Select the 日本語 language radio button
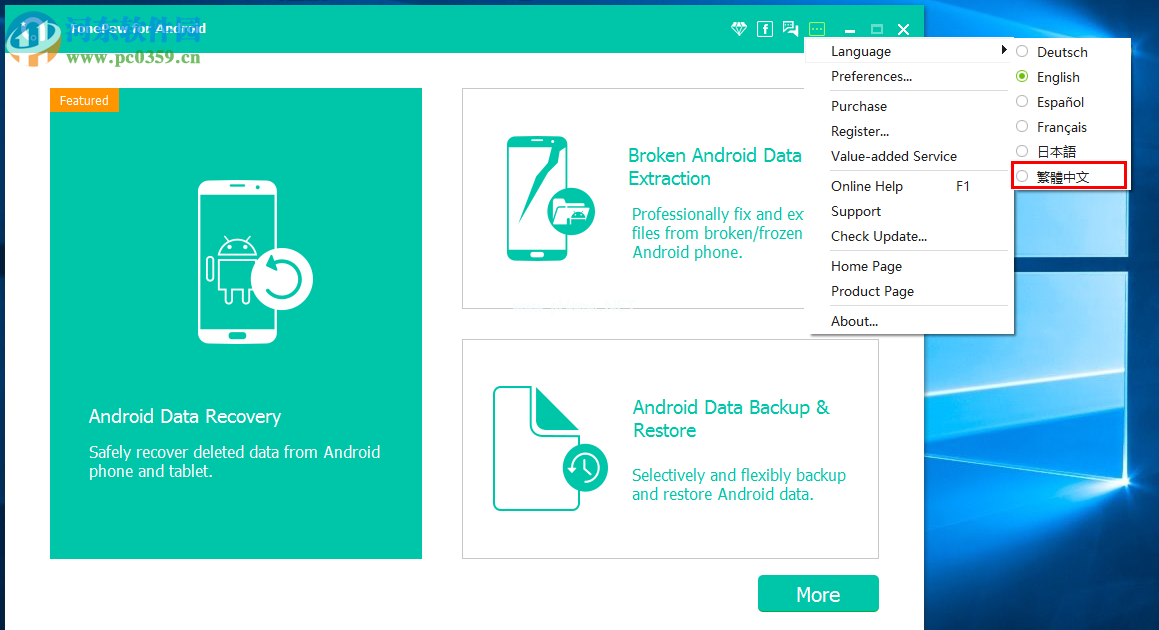This screenshot has width=1159, height=630. click(x=1021, y=150)
